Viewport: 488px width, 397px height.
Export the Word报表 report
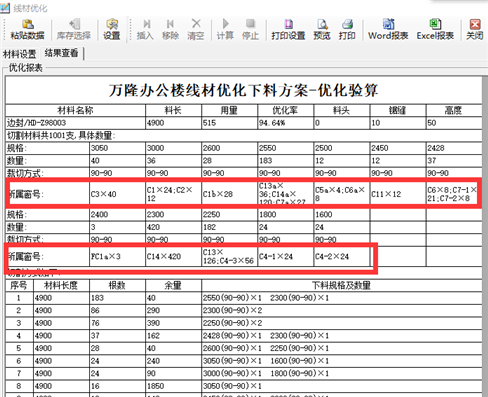coord(388,29)
